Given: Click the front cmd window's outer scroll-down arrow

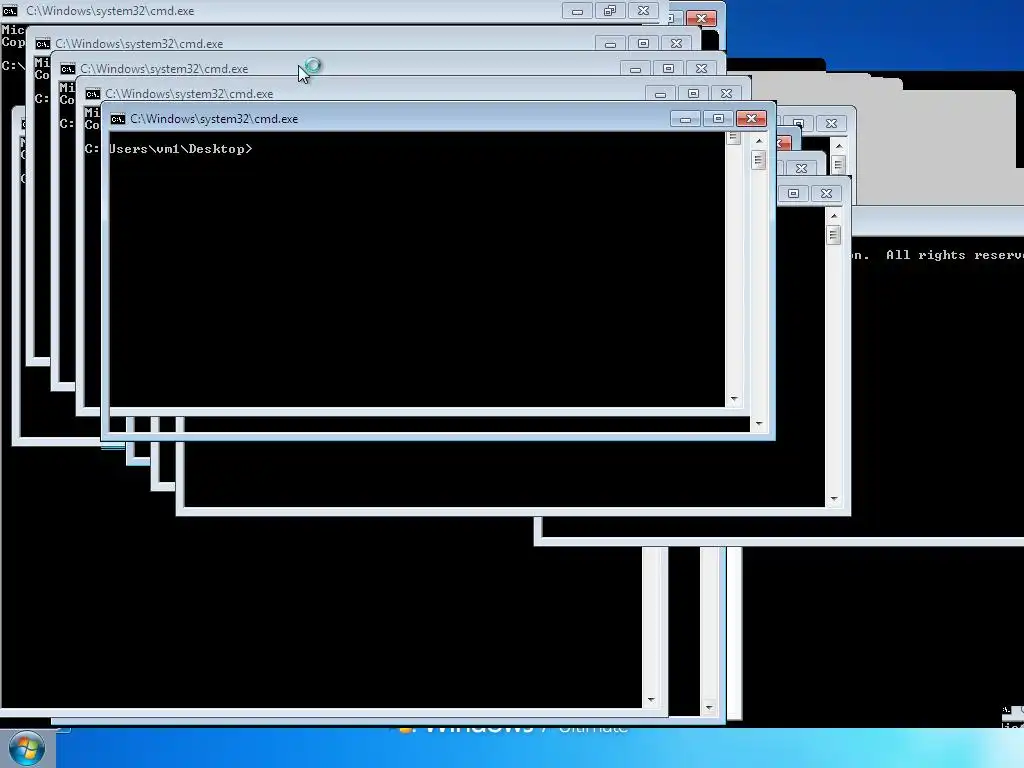Looking at the screenshot, I should pyautogui.click(x=758, y=424).
